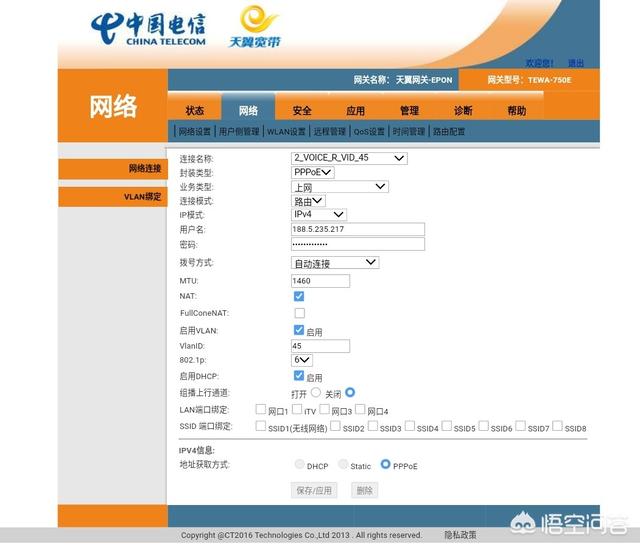The height and width of the screenshot is (547, 640).
Task: Expand the IP模式 IPv4 dropdown
Action: click(319, 214)
